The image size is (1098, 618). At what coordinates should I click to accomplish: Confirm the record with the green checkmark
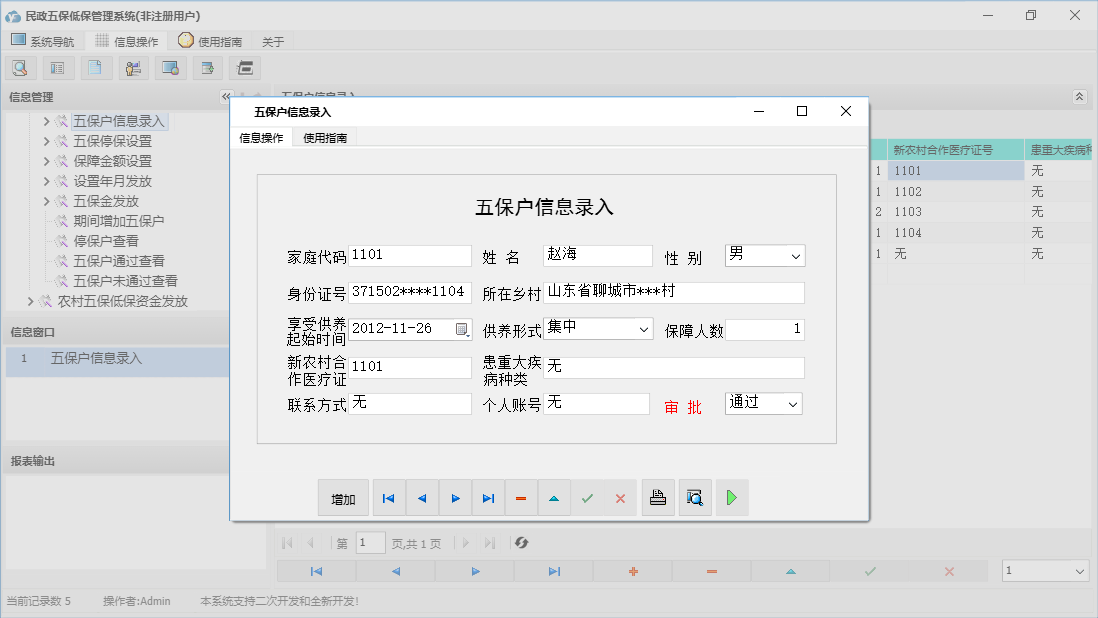[587, 497]
